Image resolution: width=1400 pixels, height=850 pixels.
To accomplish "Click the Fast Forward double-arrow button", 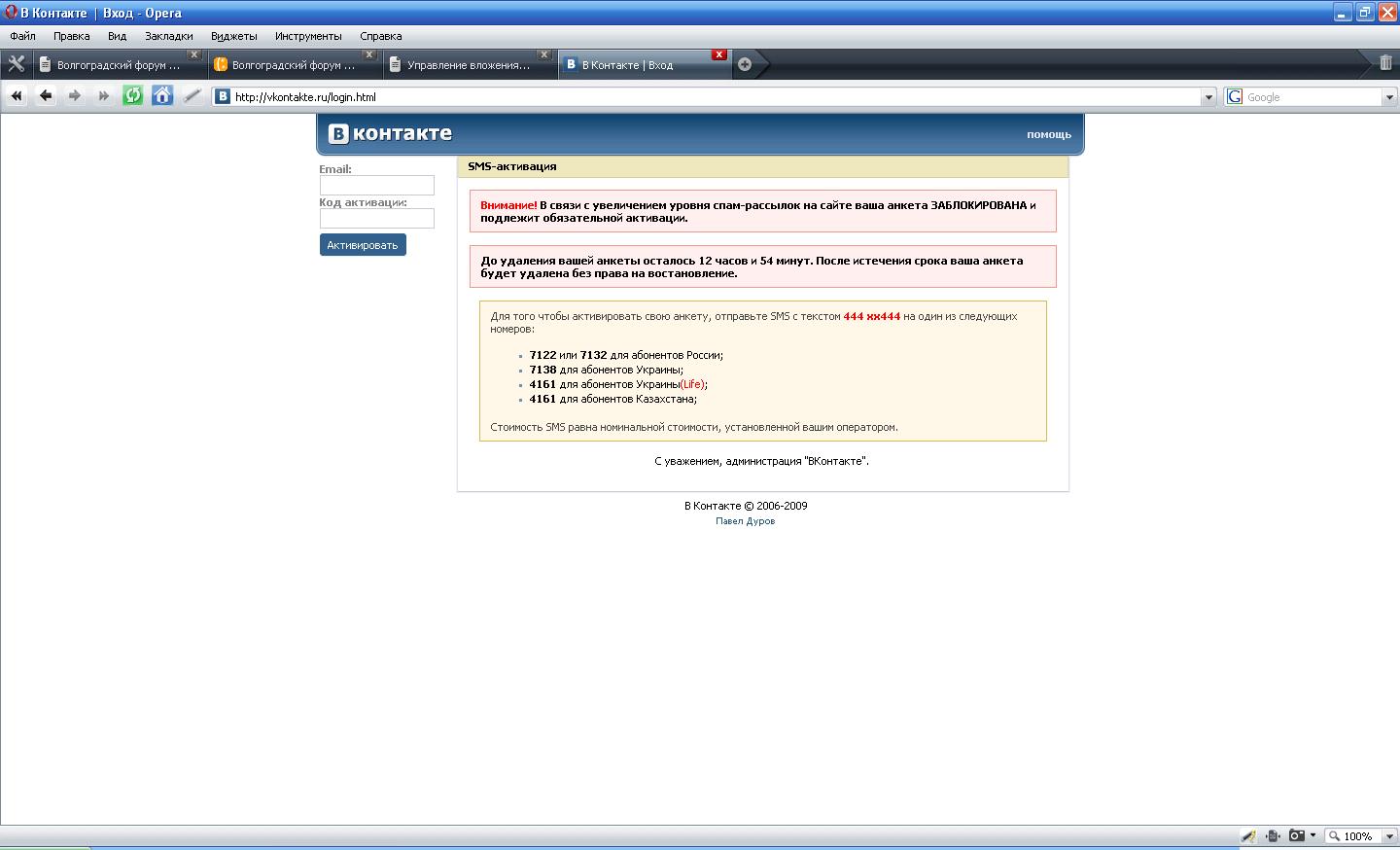I will [104, 96].
